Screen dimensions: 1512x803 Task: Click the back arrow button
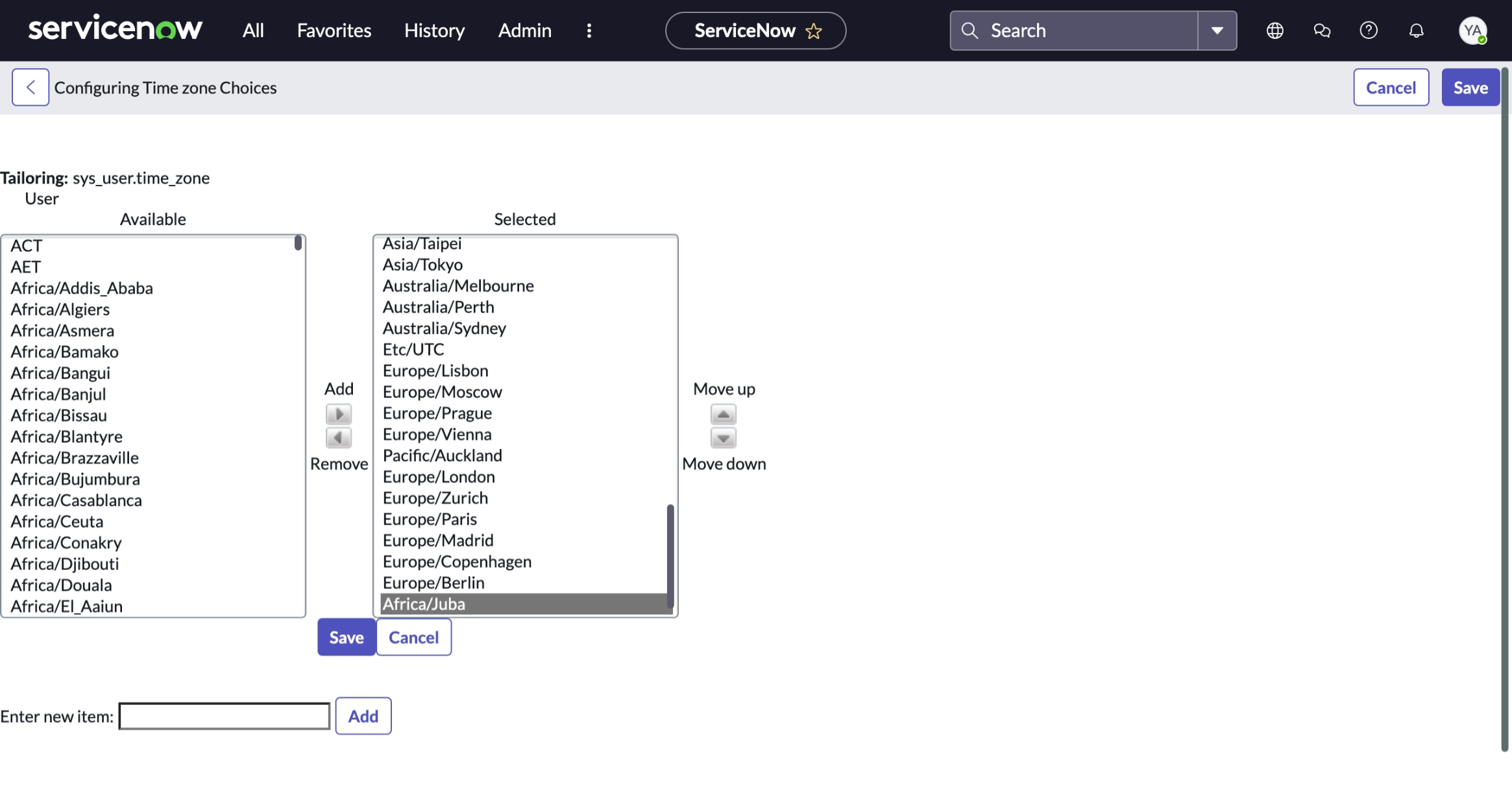(30, 88)
